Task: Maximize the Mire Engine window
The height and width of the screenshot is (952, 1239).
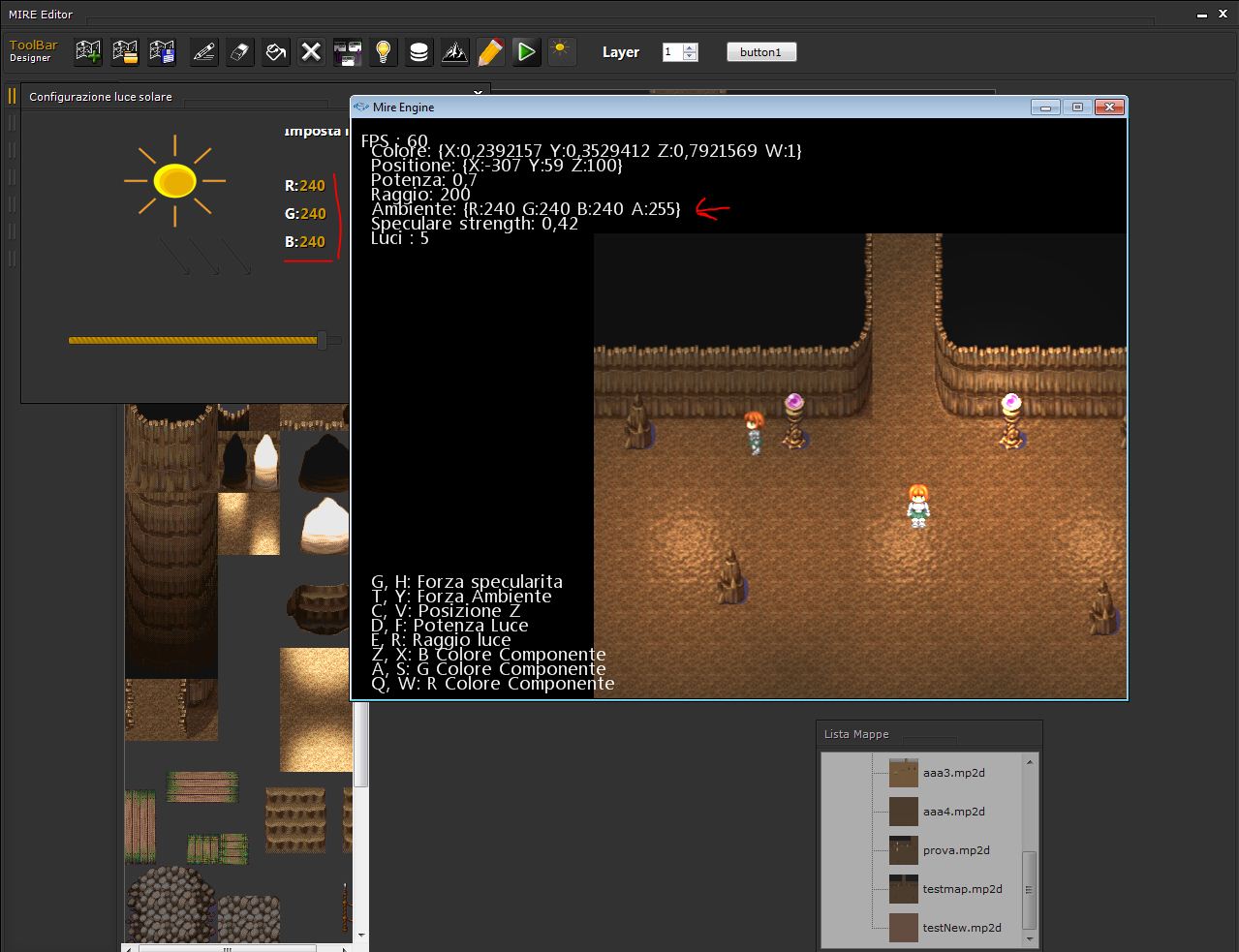Action: [x=1076, y=107]
